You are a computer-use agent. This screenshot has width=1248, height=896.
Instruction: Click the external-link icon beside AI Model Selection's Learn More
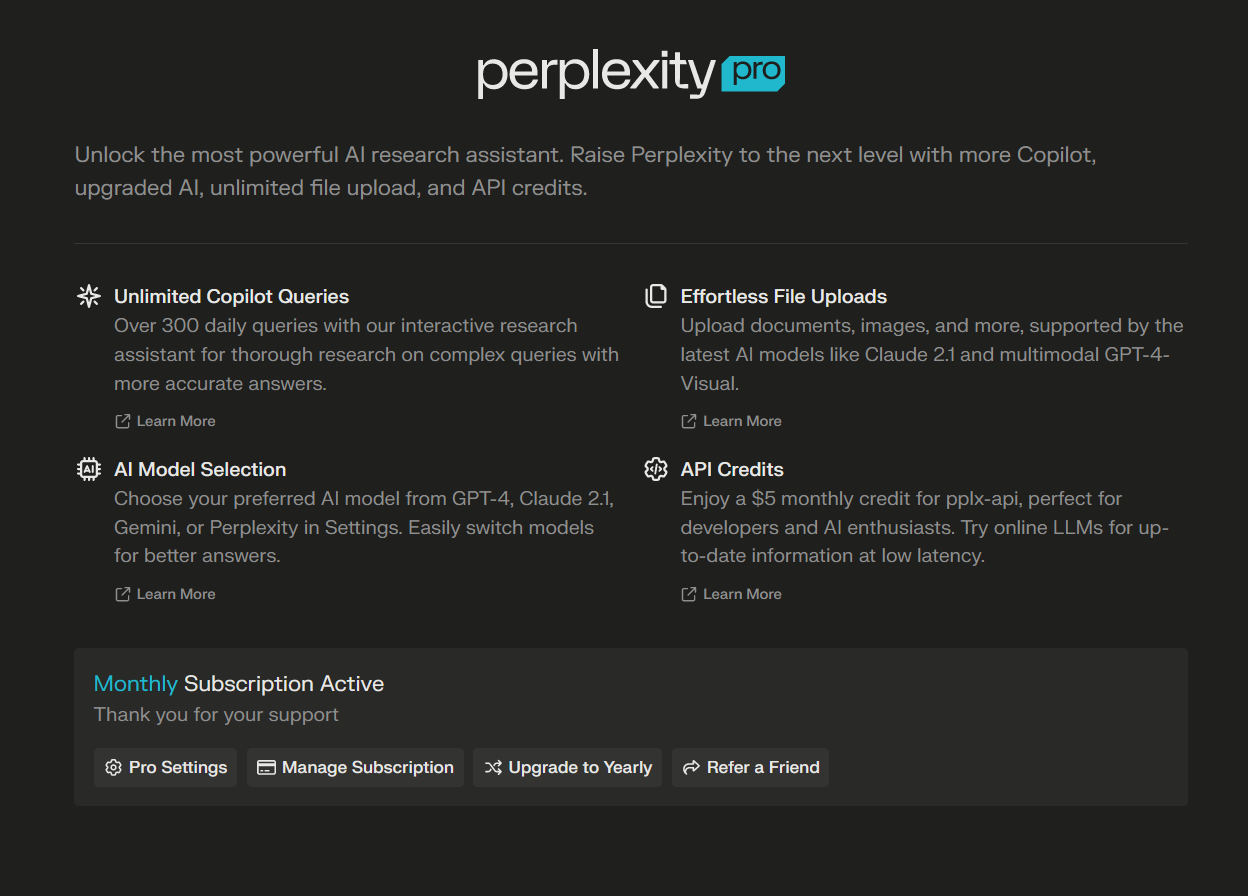click(121, 593)
